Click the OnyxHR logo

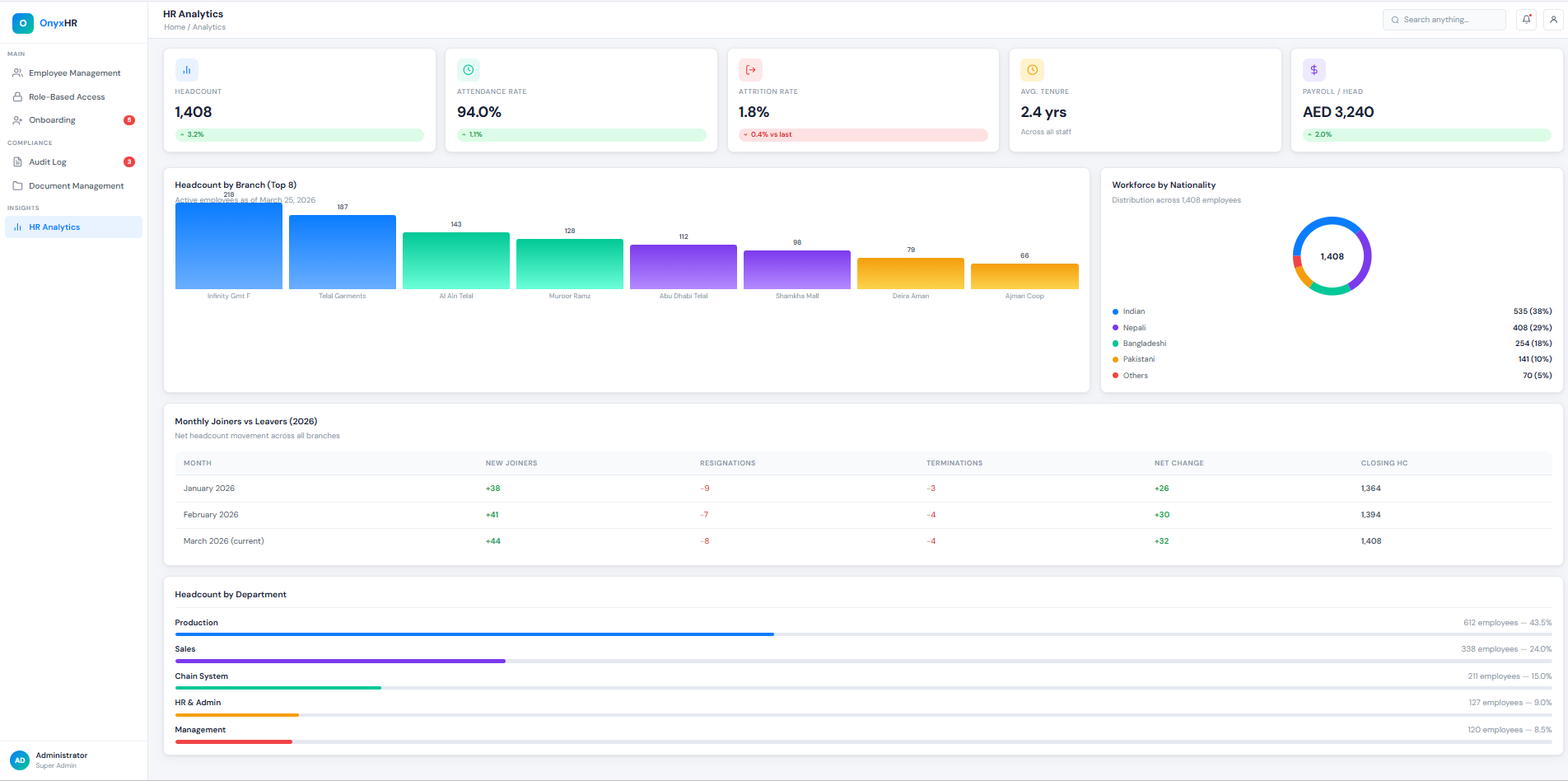point(45,22)
